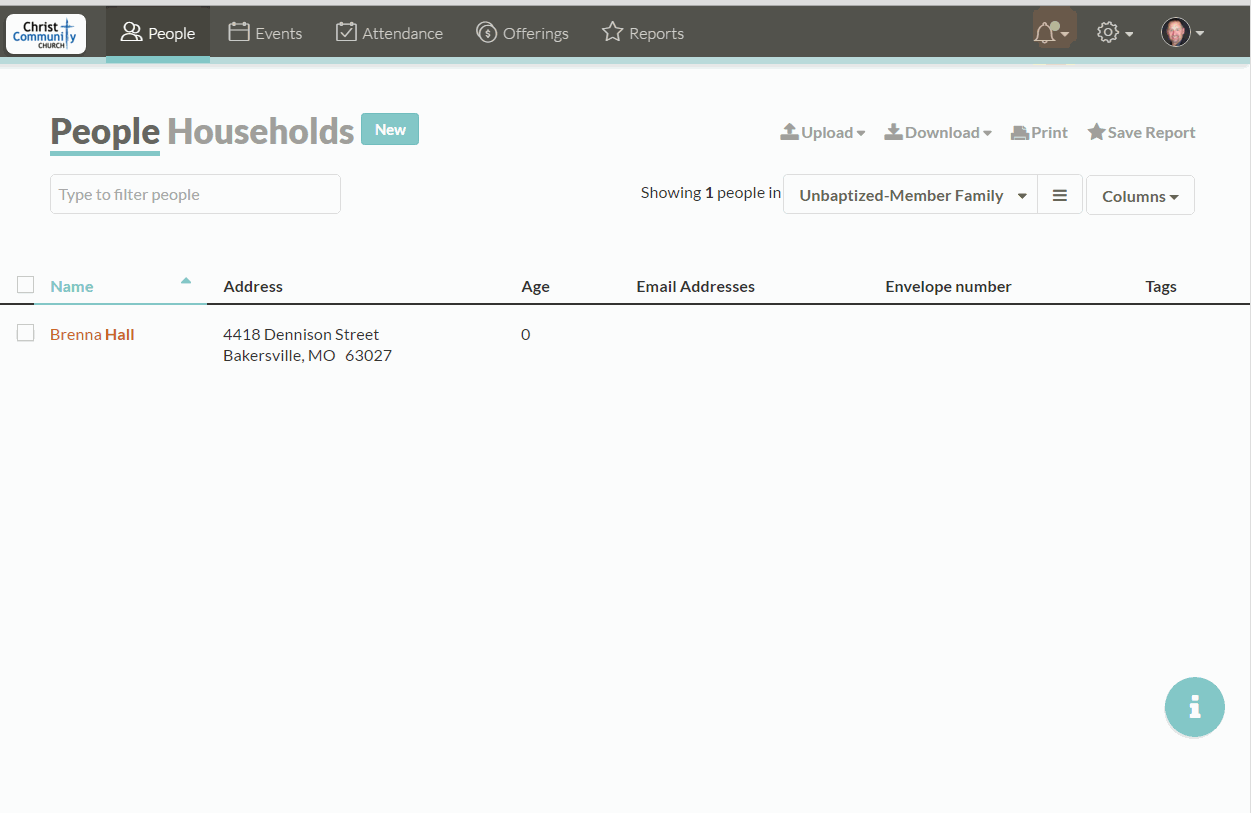This screenshot has height=813, width=1251.
Task: Open the Unbaptized-Member Family group selector
Action: (x=910, y=195)
